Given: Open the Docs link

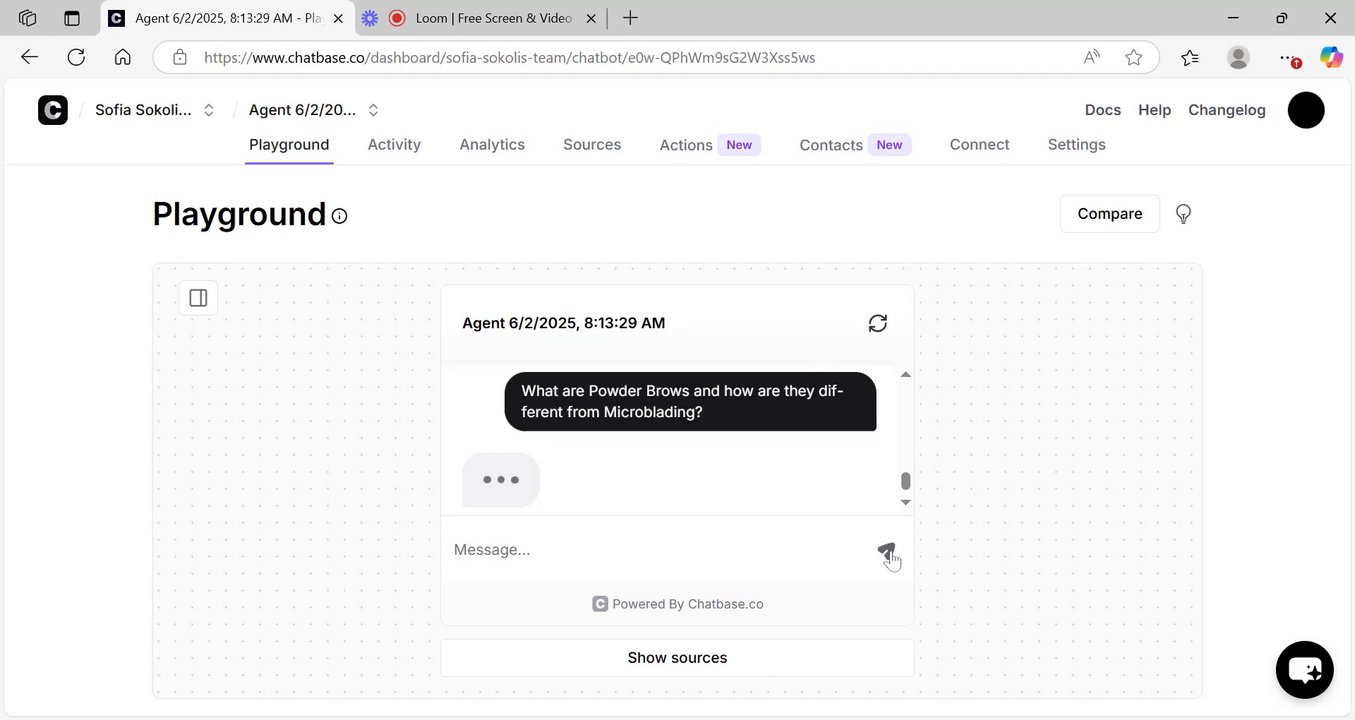Looking at the screenshot, I should coord(1102,110).
